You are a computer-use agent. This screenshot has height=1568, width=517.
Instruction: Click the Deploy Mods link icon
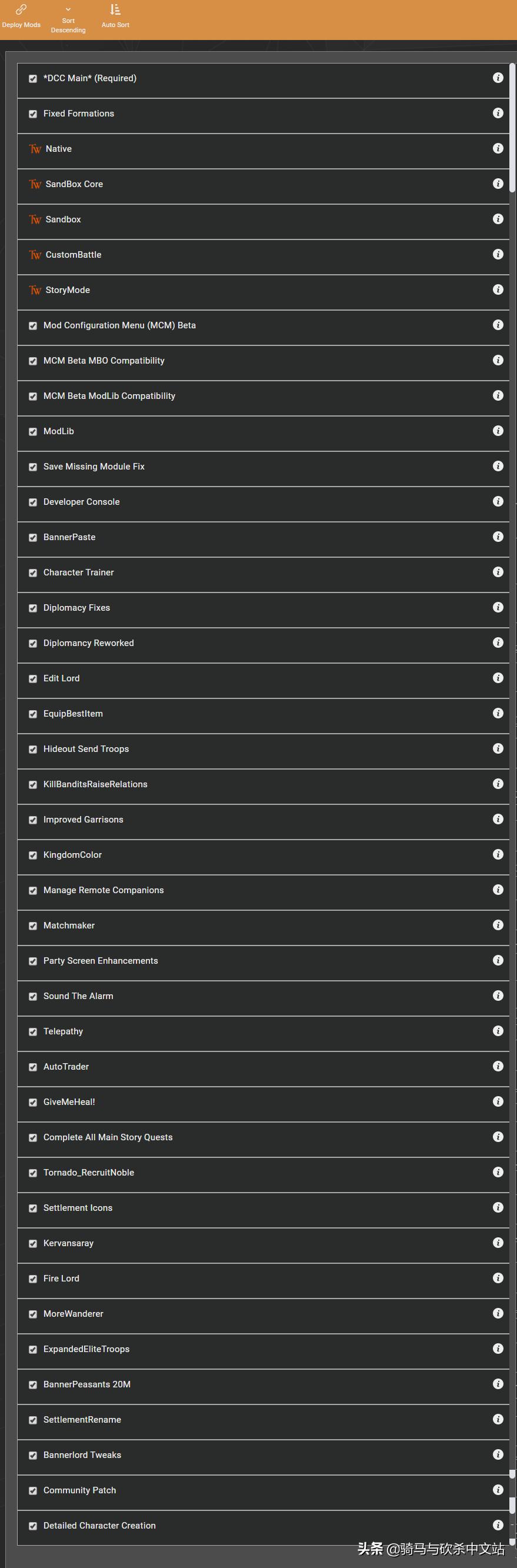coord(21,10)
